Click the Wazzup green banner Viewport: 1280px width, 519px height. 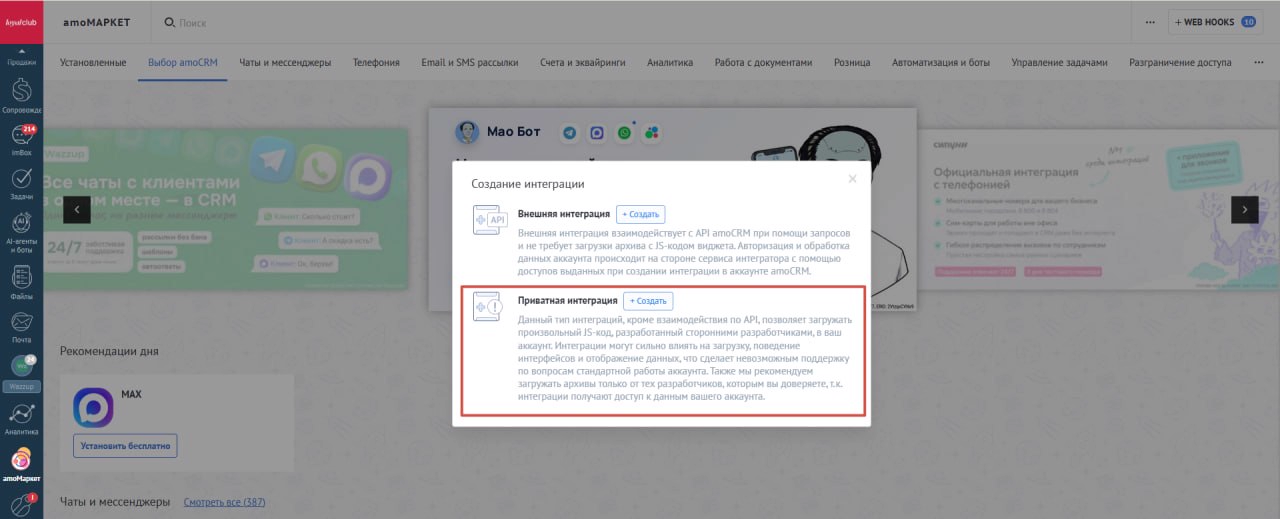[225, 209]
